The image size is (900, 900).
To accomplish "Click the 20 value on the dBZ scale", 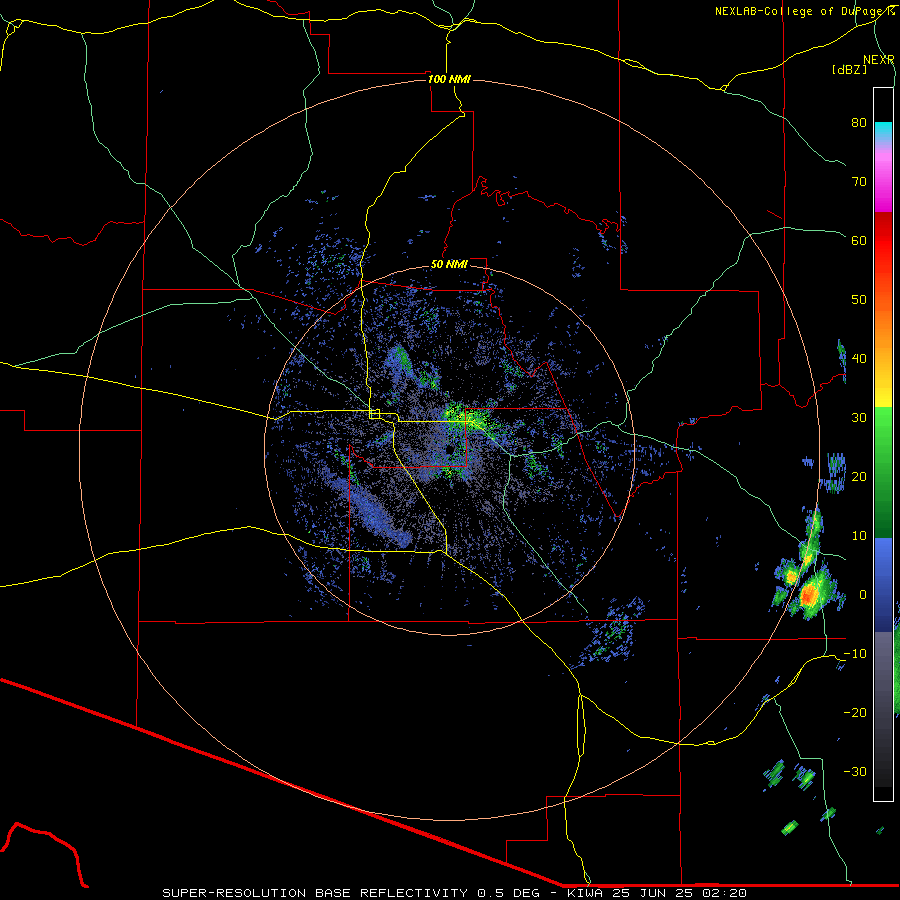I will tap(859, 476).
